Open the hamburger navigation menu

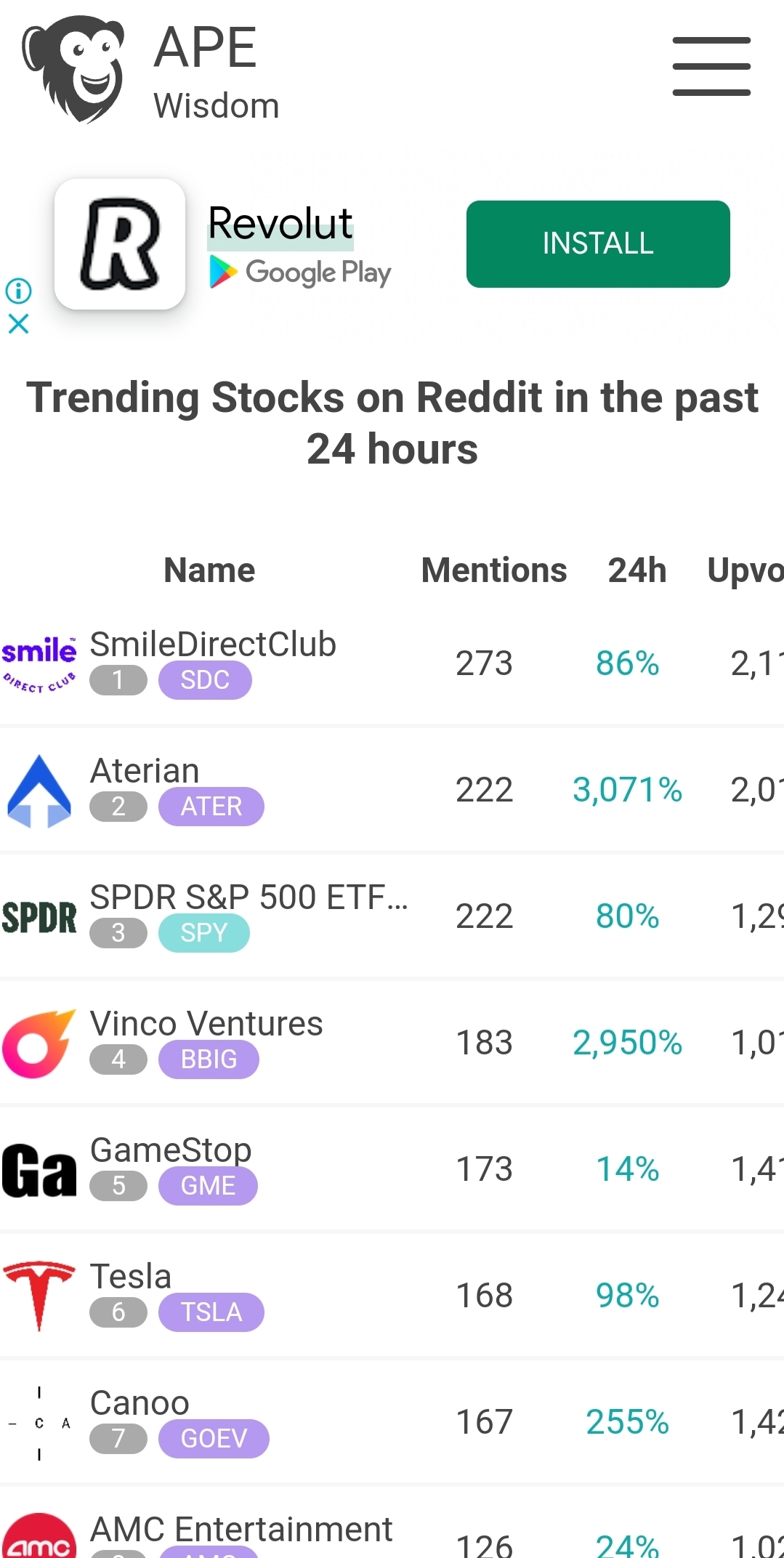[x=711, y=66]
